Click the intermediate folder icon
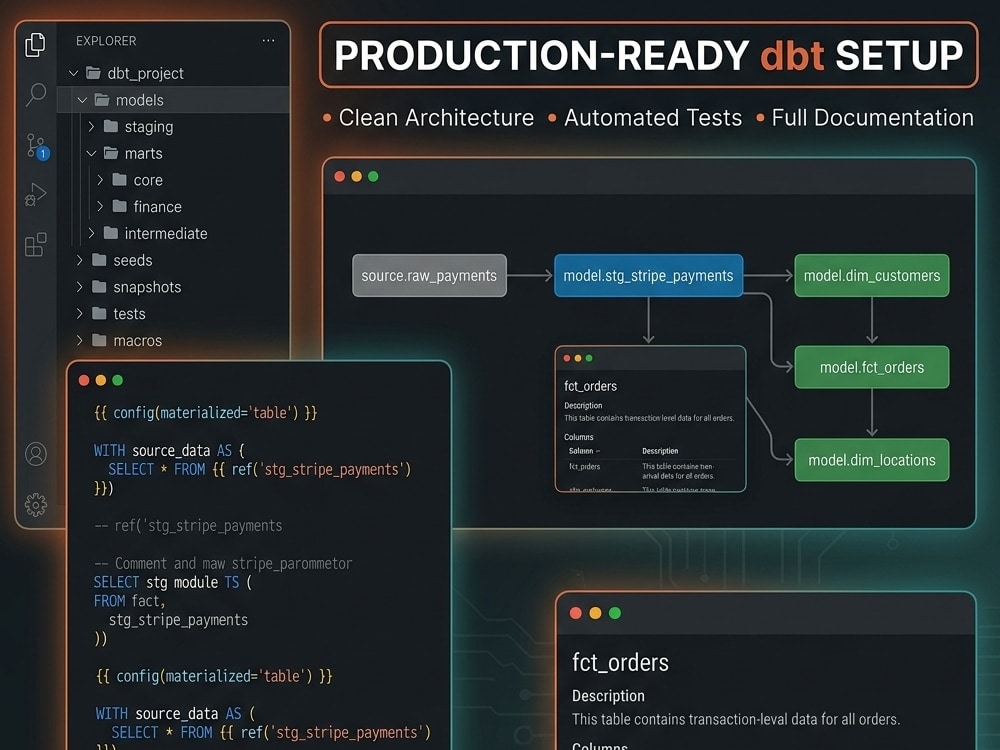The width and height of the screenshot is (1000, 750). (110, 233)
